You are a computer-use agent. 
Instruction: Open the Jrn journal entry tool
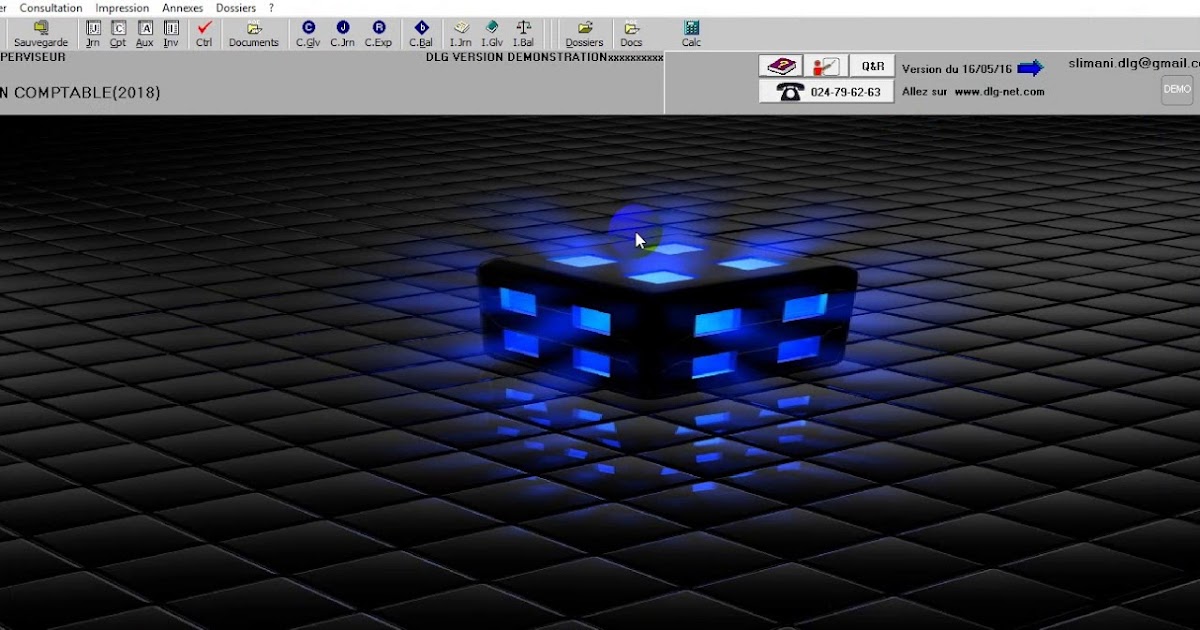(93, 34)
